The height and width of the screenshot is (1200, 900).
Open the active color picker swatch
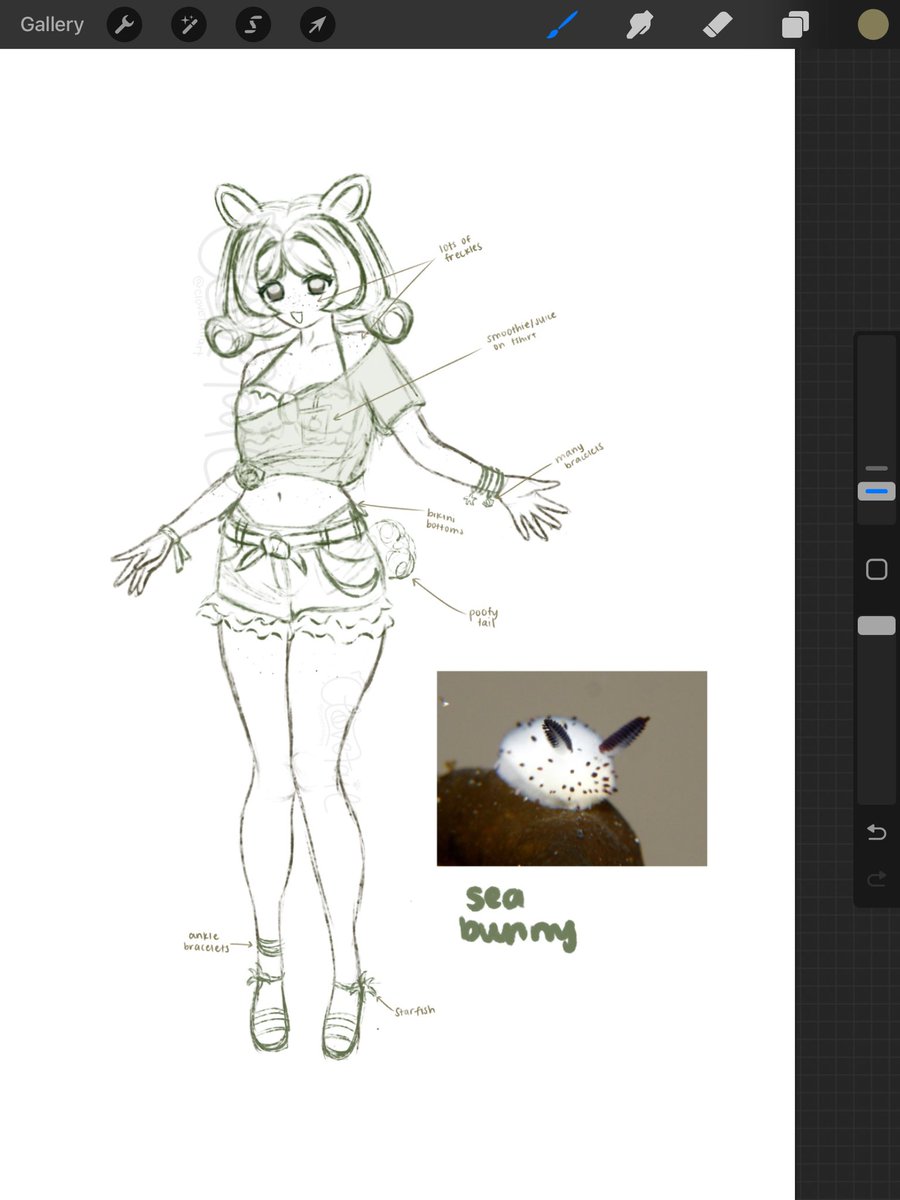point(873,24)
